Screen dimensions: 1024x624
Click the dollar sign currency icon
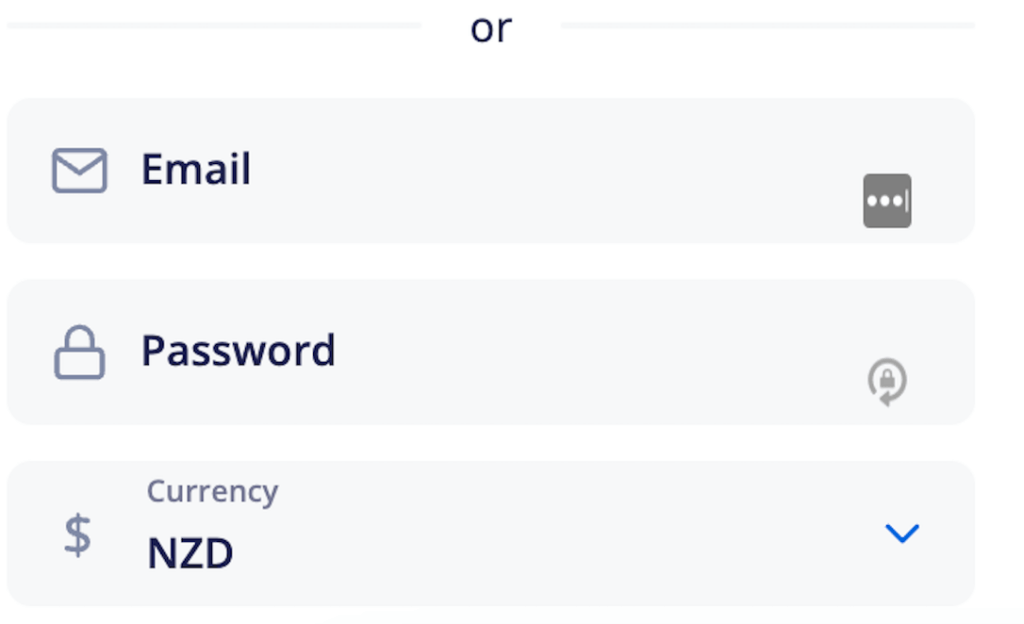click(78, 535)
